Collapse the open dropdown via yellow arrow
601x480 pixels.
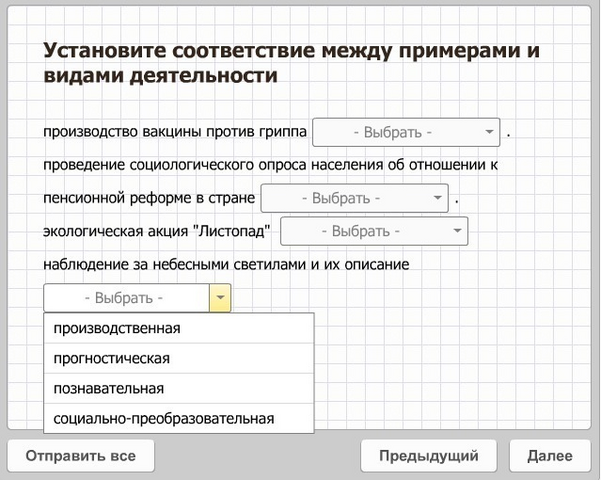(220, 298)
